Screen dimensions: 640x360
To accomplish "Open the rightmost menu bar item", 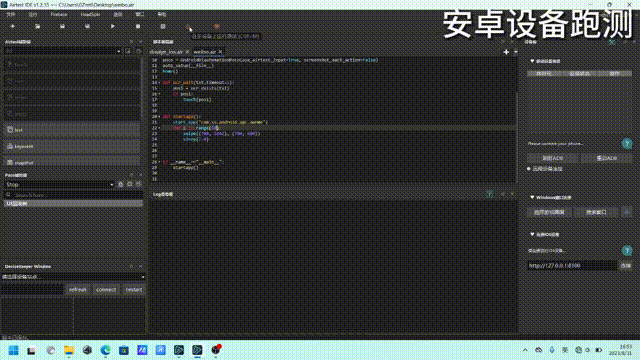I will tap(162, 14).
